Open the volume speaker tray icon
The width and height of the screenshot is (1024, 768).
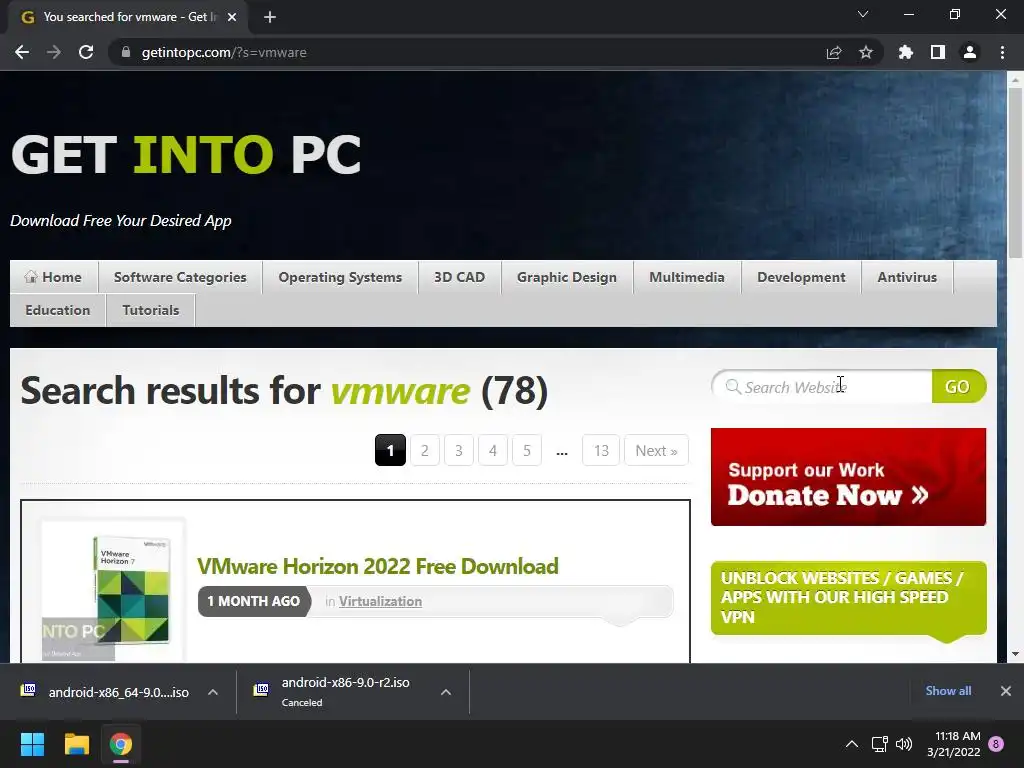pos(904,744)
